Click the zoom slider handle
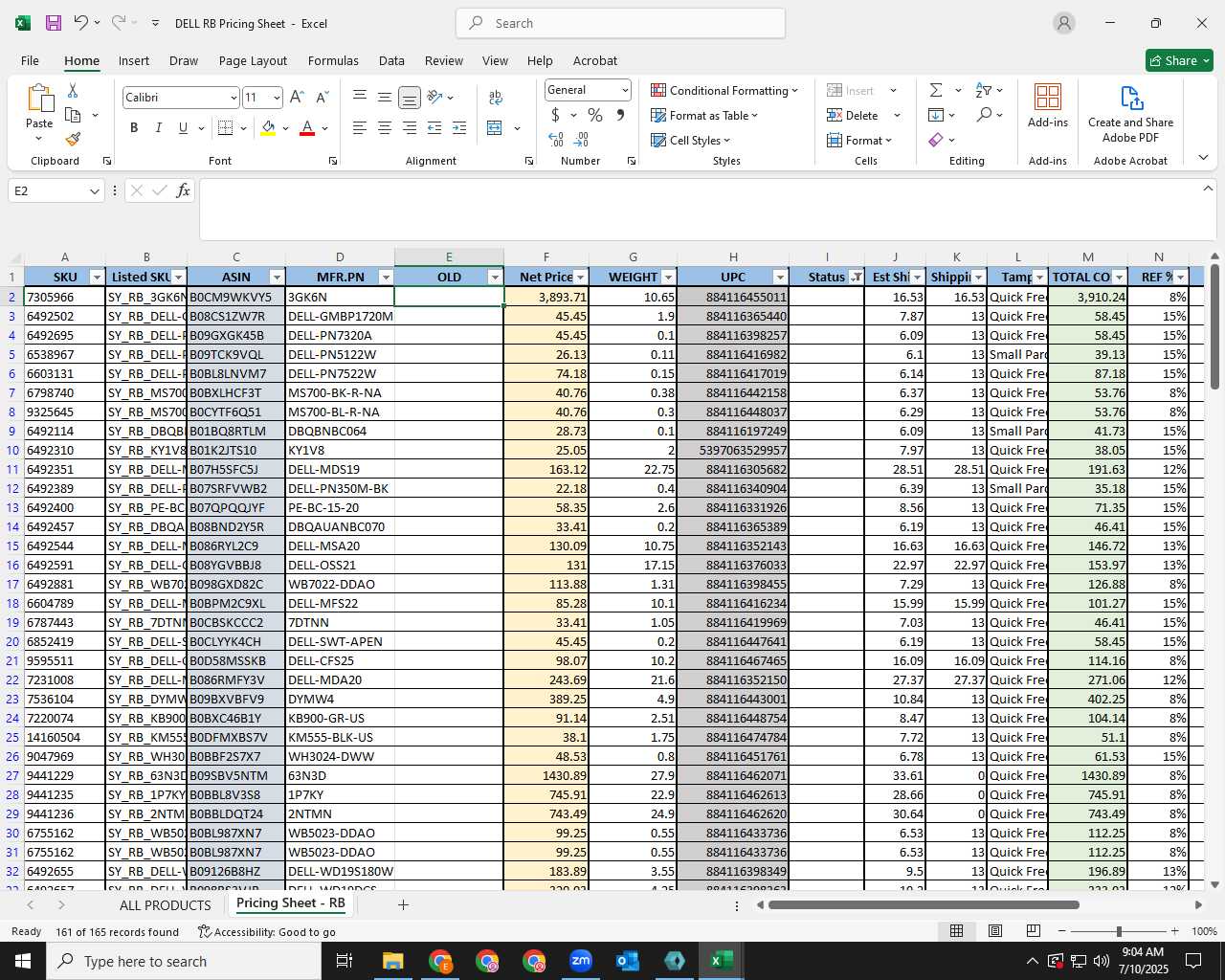Image resolution: width=1225 pixels, height=980 pixels. pyautogui.click(x=1118, y=931)
